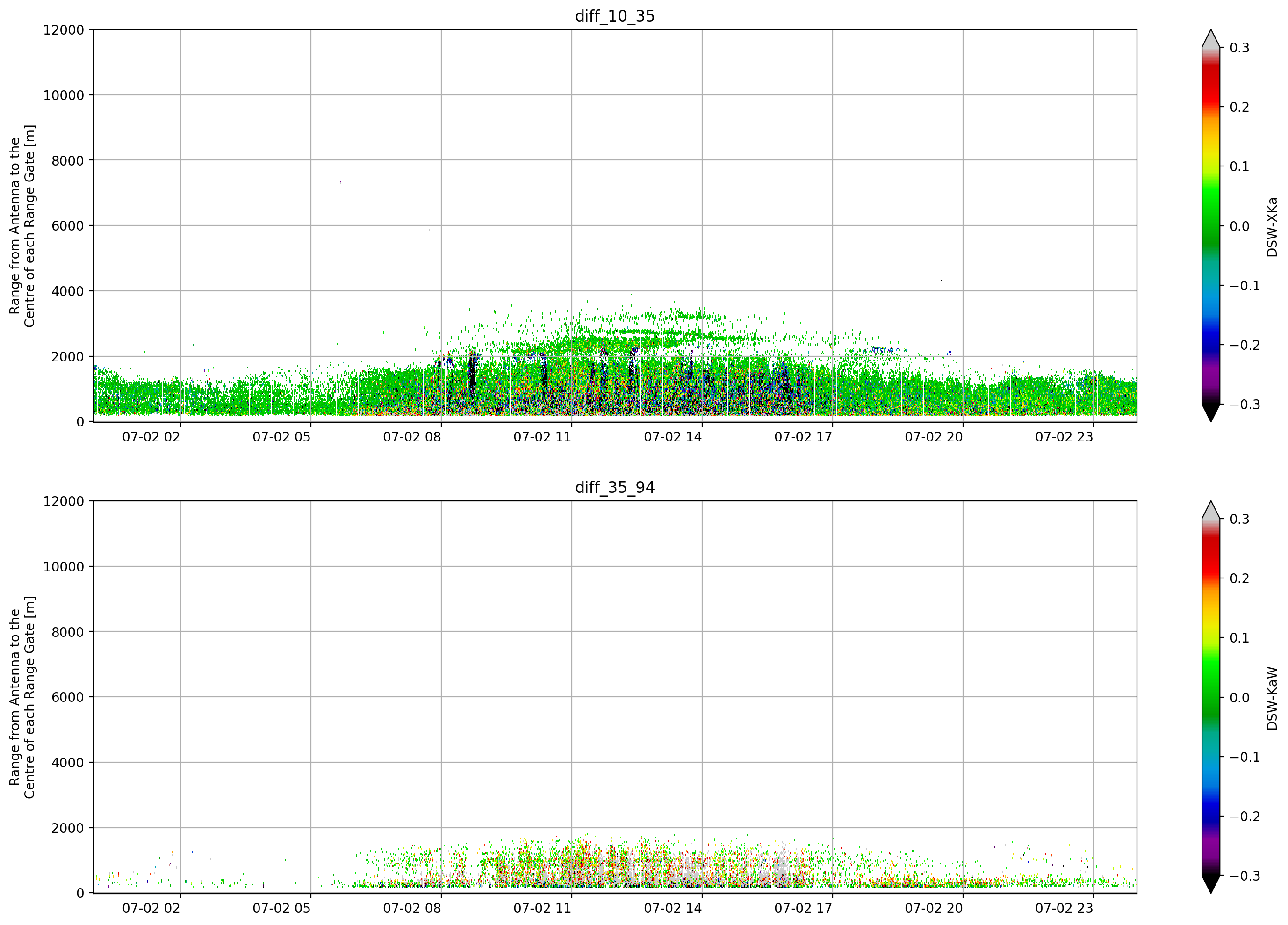Click '07-02 02' x-tick under diff_10_35
This screenshot has height=925, width=1288.
pos(151,437)
